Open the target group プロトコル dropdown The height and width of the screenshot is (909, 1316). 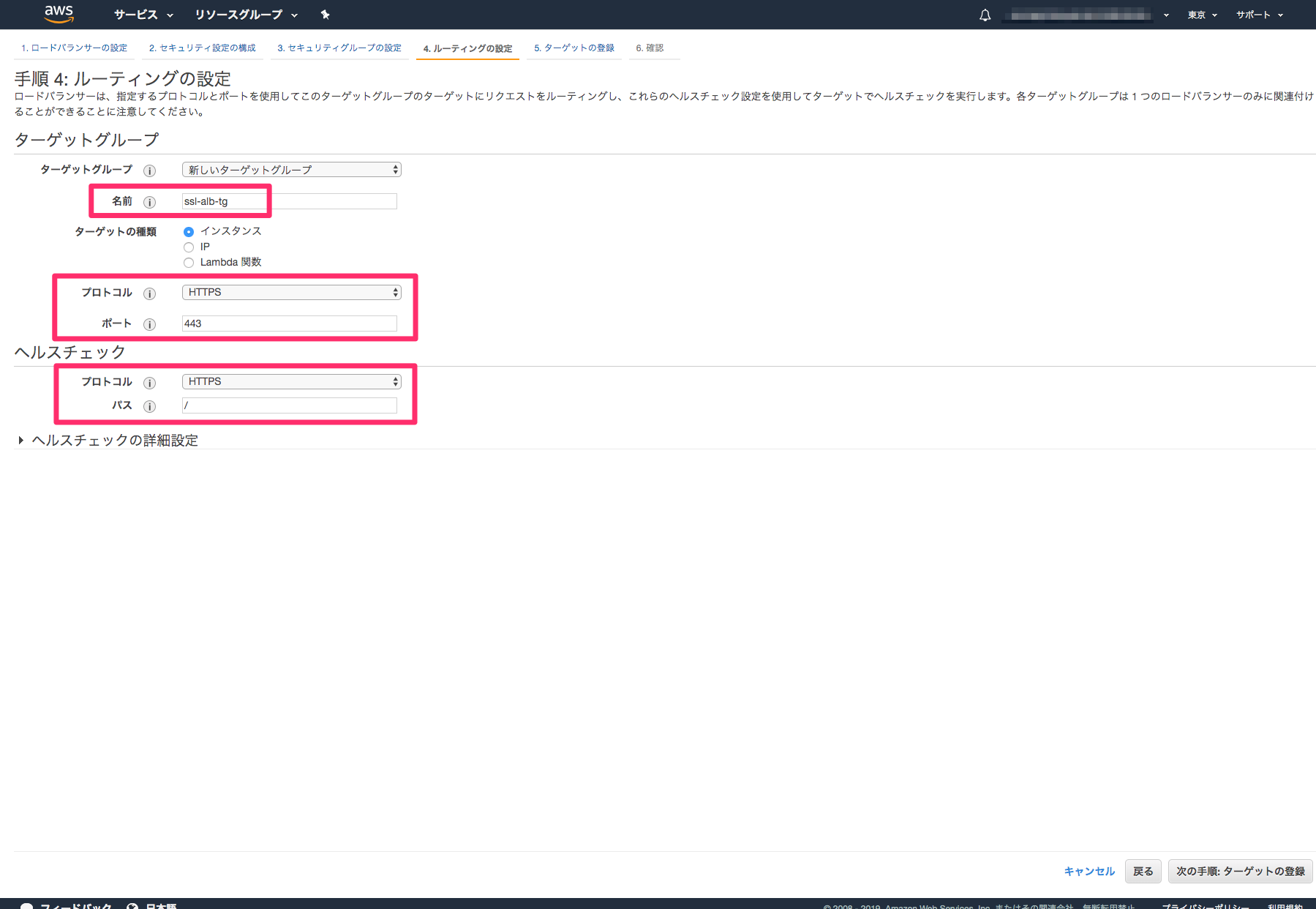pos(290,291)
